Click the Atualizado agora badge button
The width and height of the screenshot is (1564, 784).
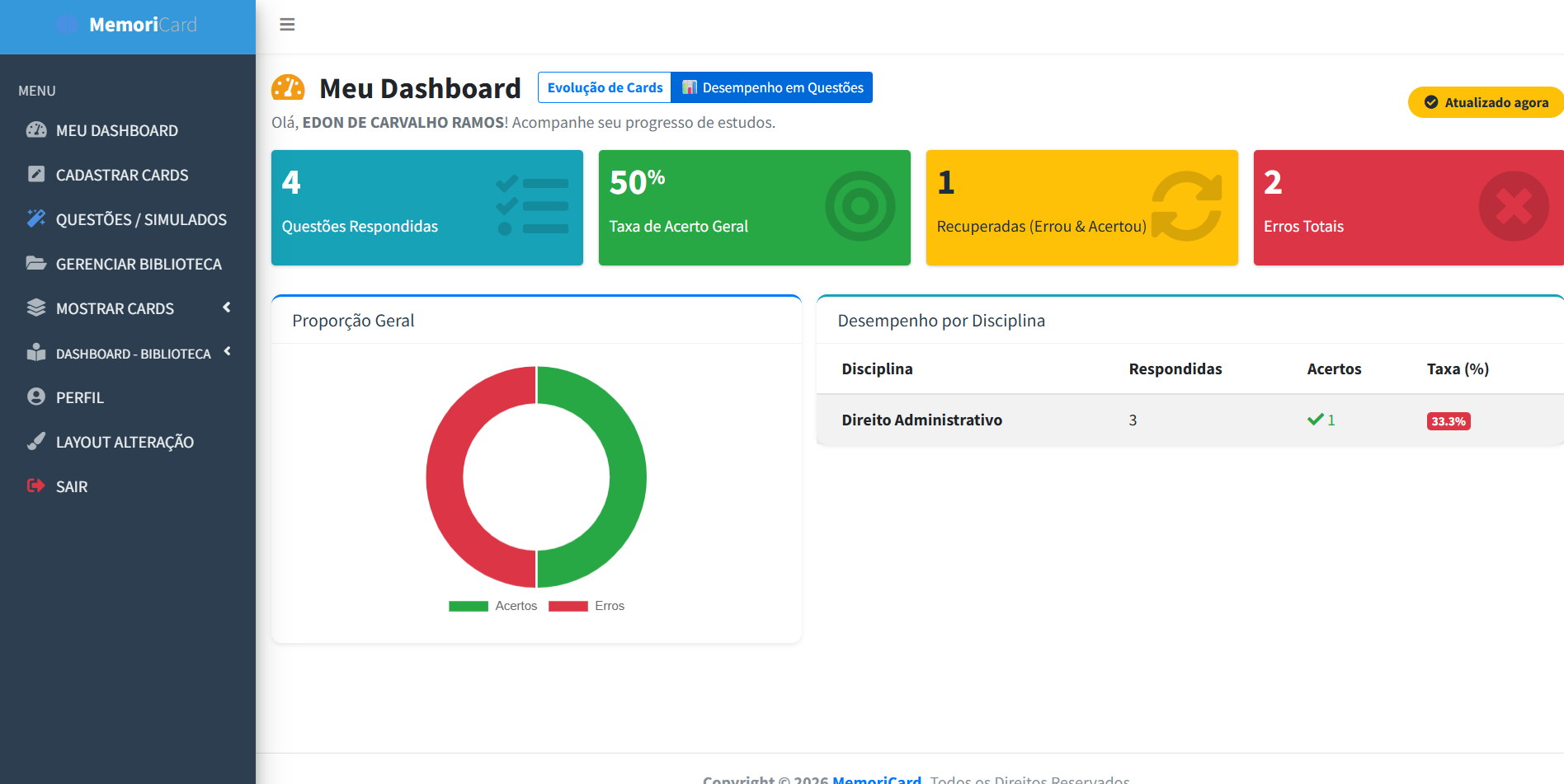click(1486, 102)
